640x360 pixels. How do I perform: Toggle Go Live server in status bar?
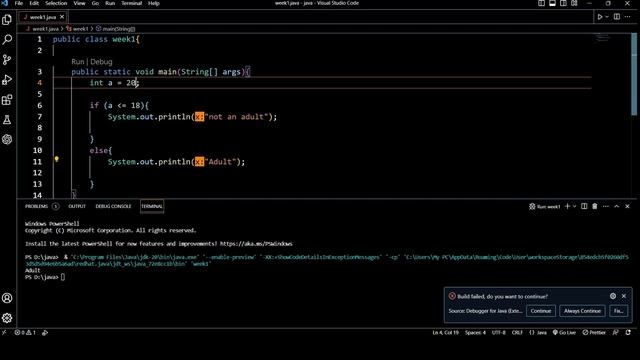(x=564, y=333)
